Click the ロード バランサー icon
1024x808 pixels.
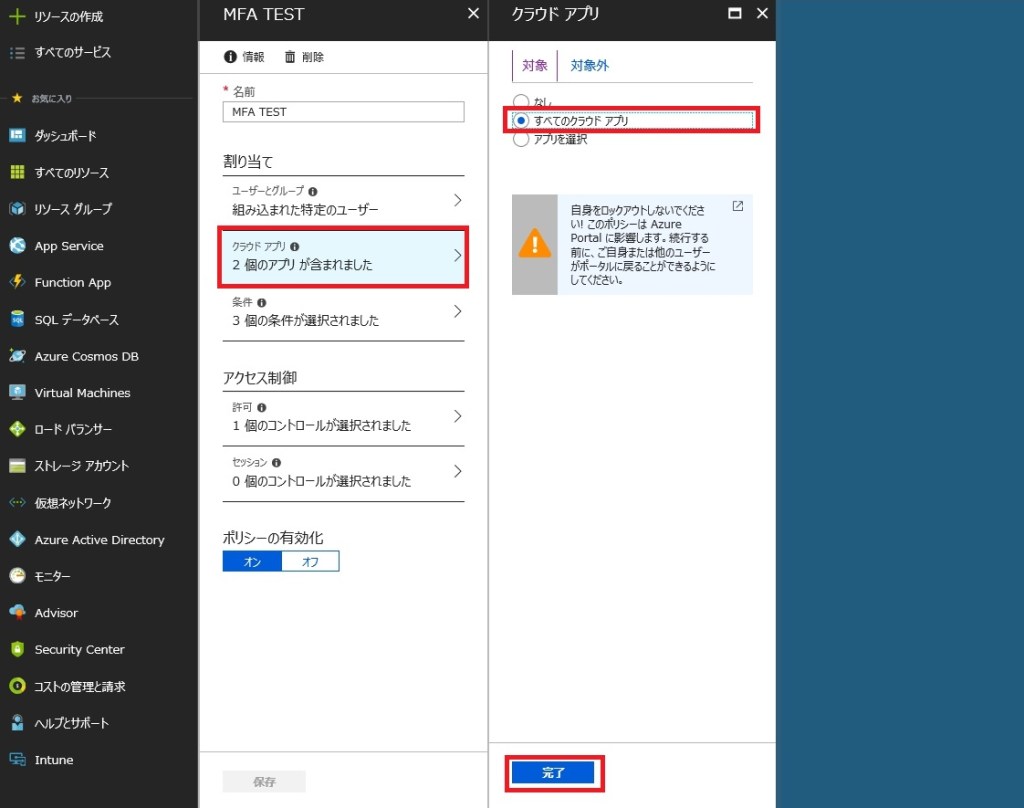click(17, 429)
